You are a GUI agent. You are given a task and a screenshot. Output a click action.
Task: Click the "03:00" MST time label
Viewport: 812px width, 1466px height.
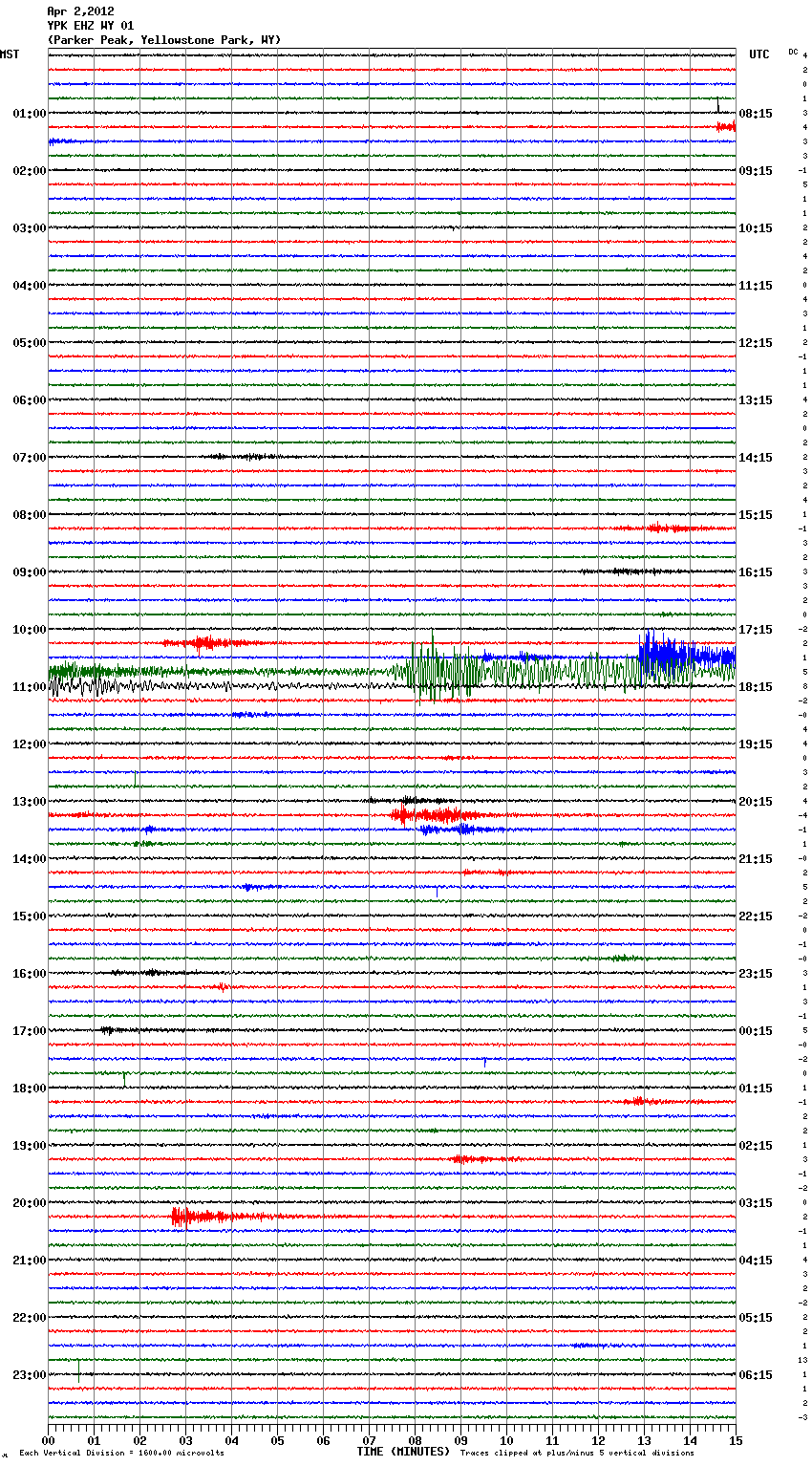(x=30, y=228)
